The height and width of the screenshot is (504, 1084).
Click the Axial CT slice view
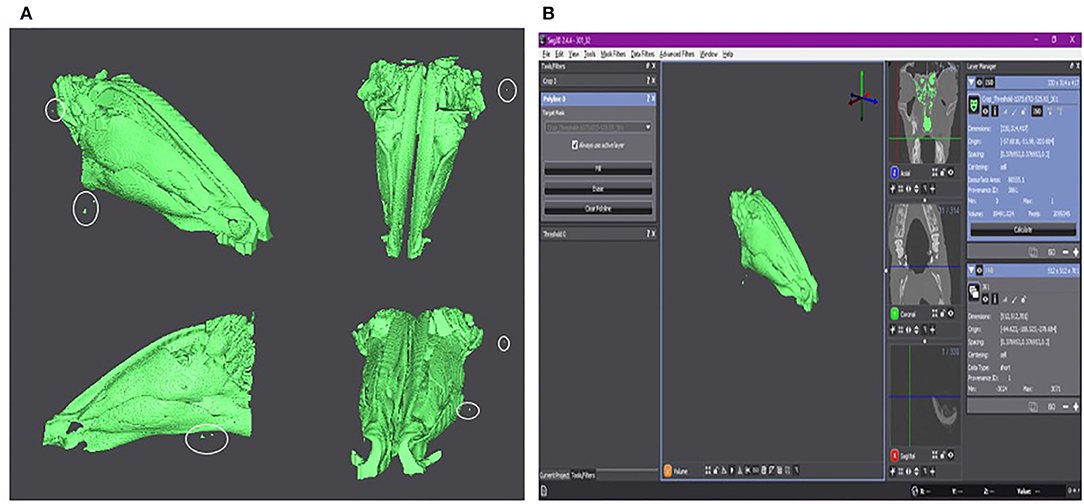(x=924, y=112)
